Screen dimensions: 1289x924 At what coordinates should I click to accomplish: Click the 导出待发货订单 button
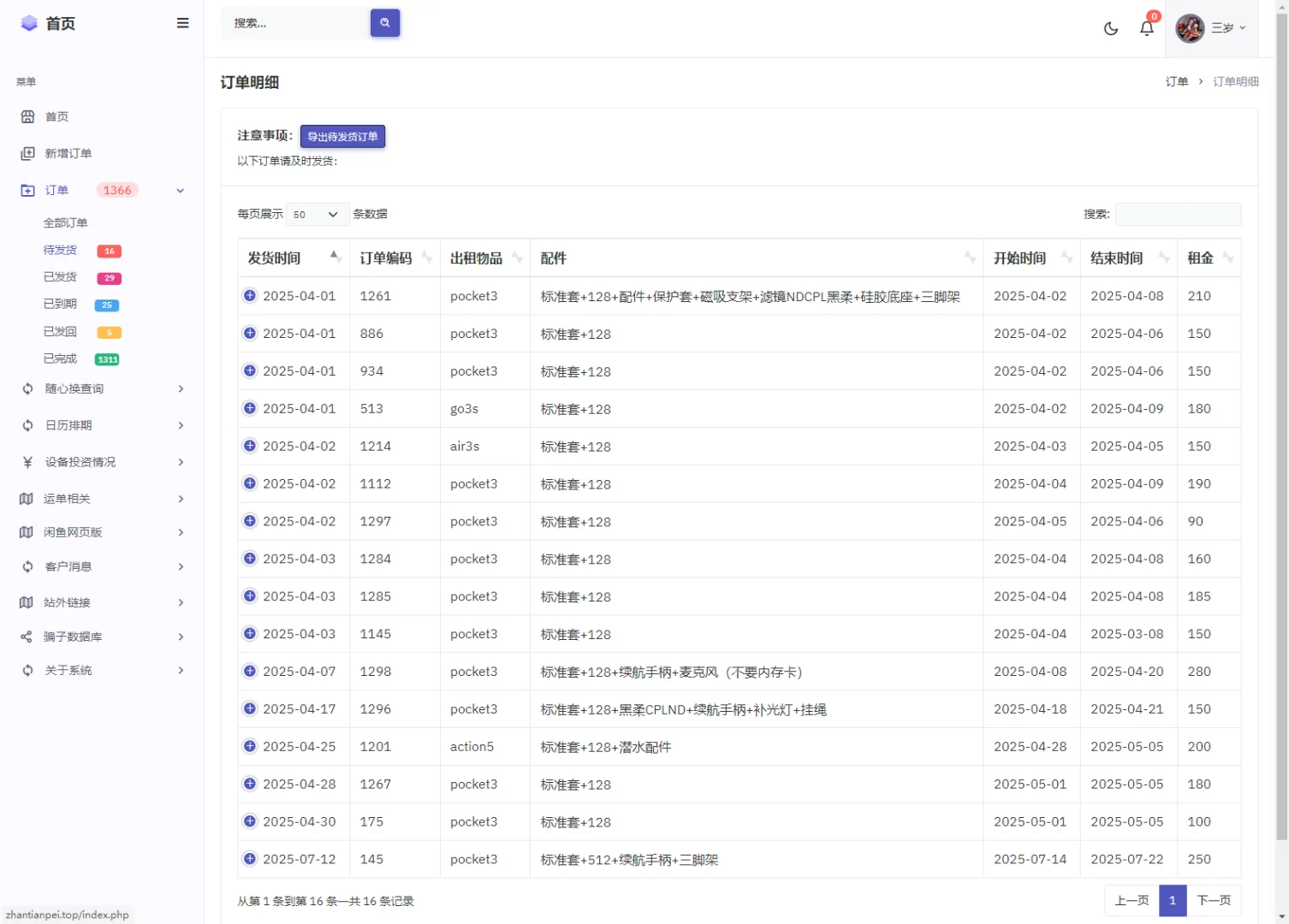tap(342, 136)
